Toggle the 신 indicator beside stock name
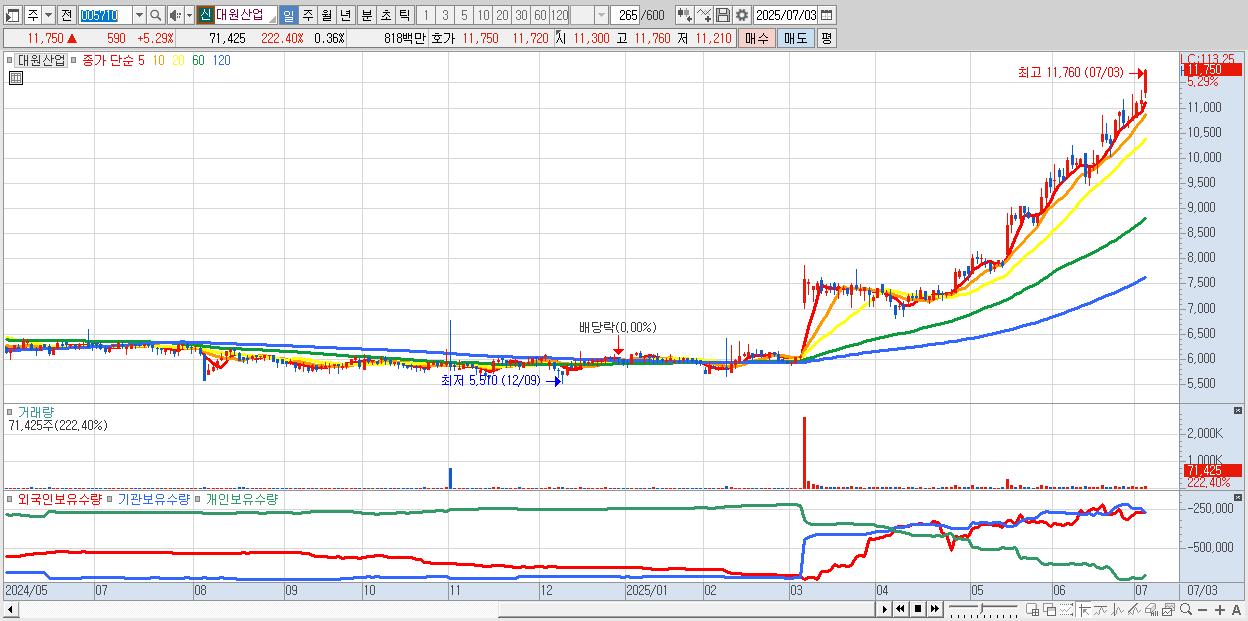1248x621 pixels. tap(204, 15)
